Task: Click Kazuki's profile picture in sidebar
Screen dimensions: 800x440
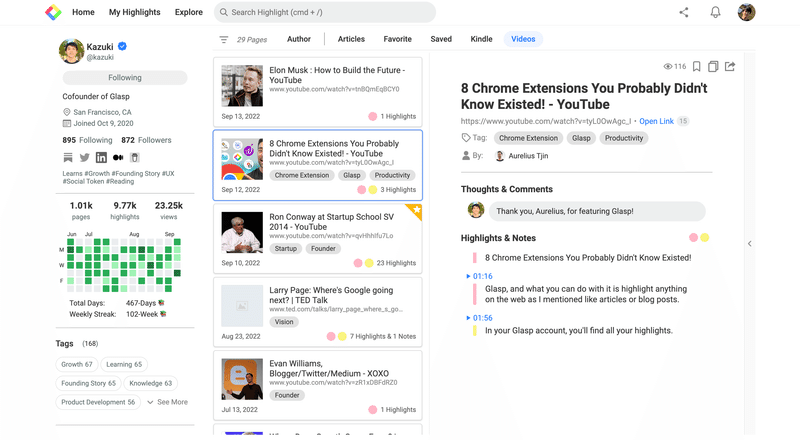Action: pyautogui.click(x=71, y=51)
